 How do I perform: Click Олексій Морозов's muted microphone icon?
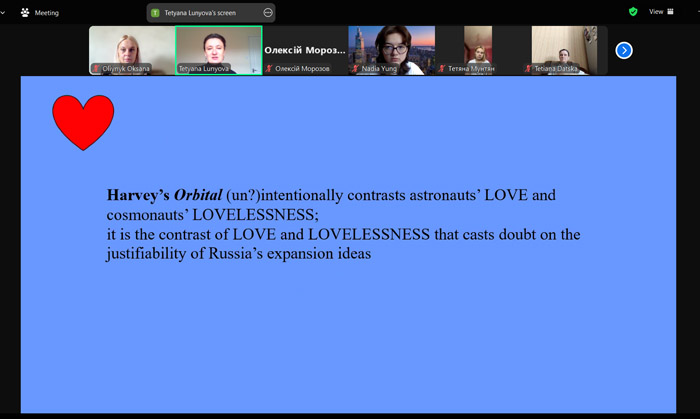(x=269, y=68)
